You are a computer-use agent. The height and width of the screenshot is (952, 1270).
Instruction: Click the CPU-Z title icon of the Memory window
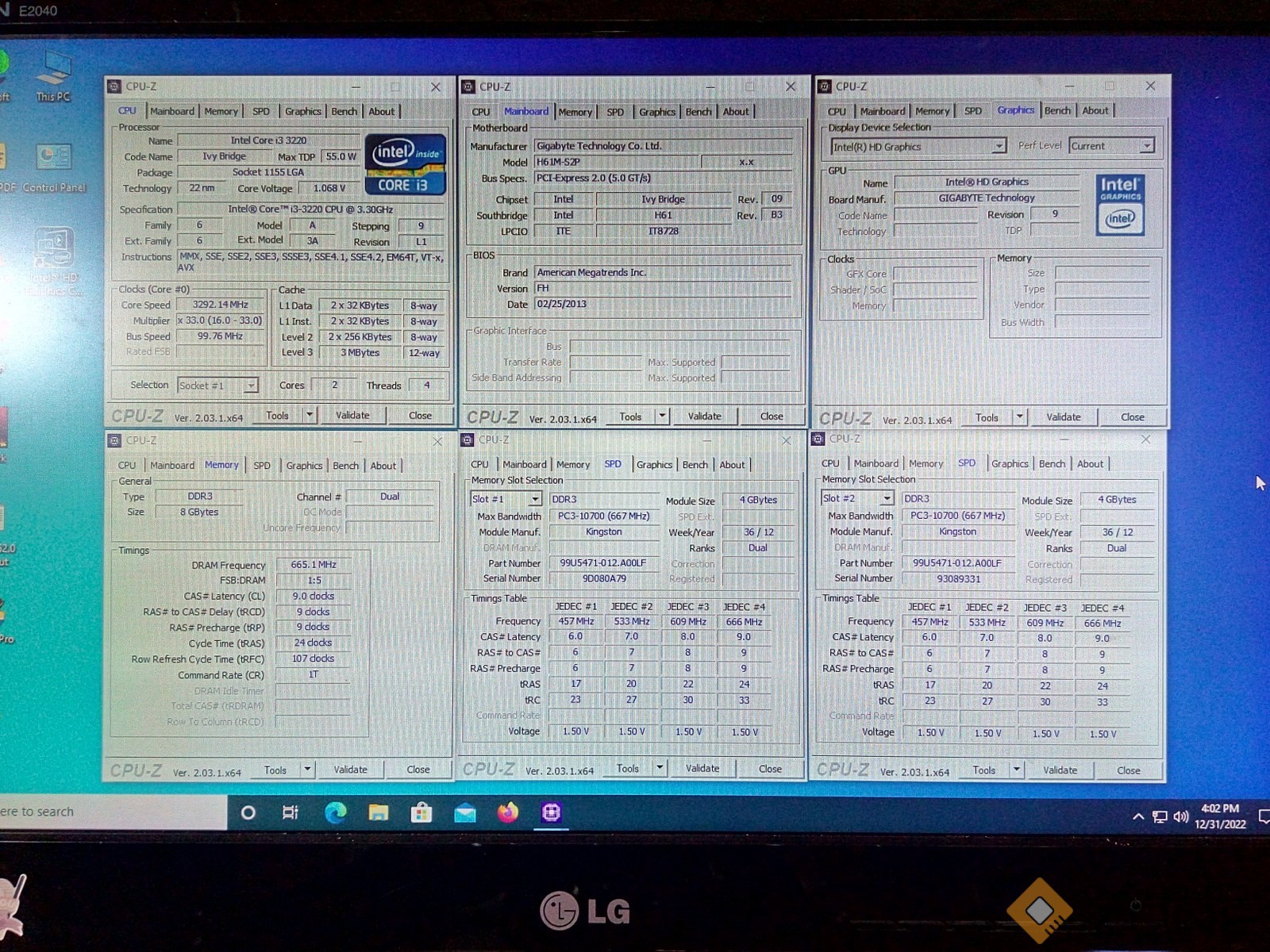point(114,440)
